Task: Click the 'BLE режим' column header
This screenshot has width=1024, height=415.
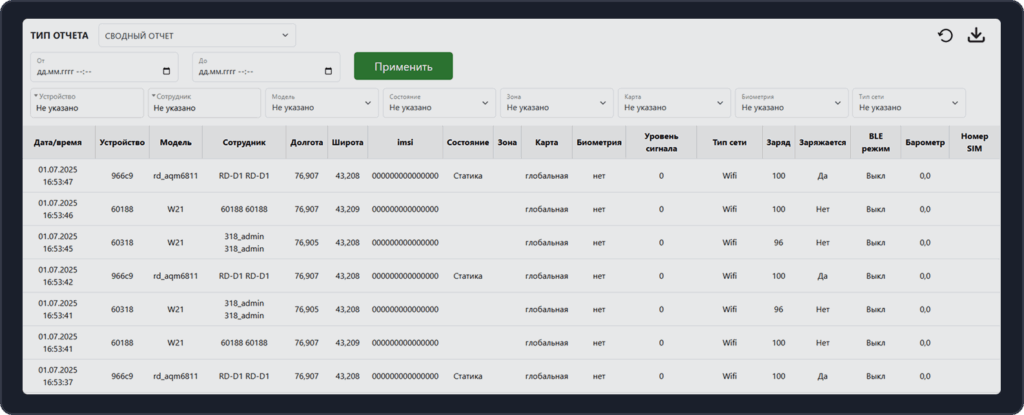Action: pyautogui.click(x=876, y=142)
